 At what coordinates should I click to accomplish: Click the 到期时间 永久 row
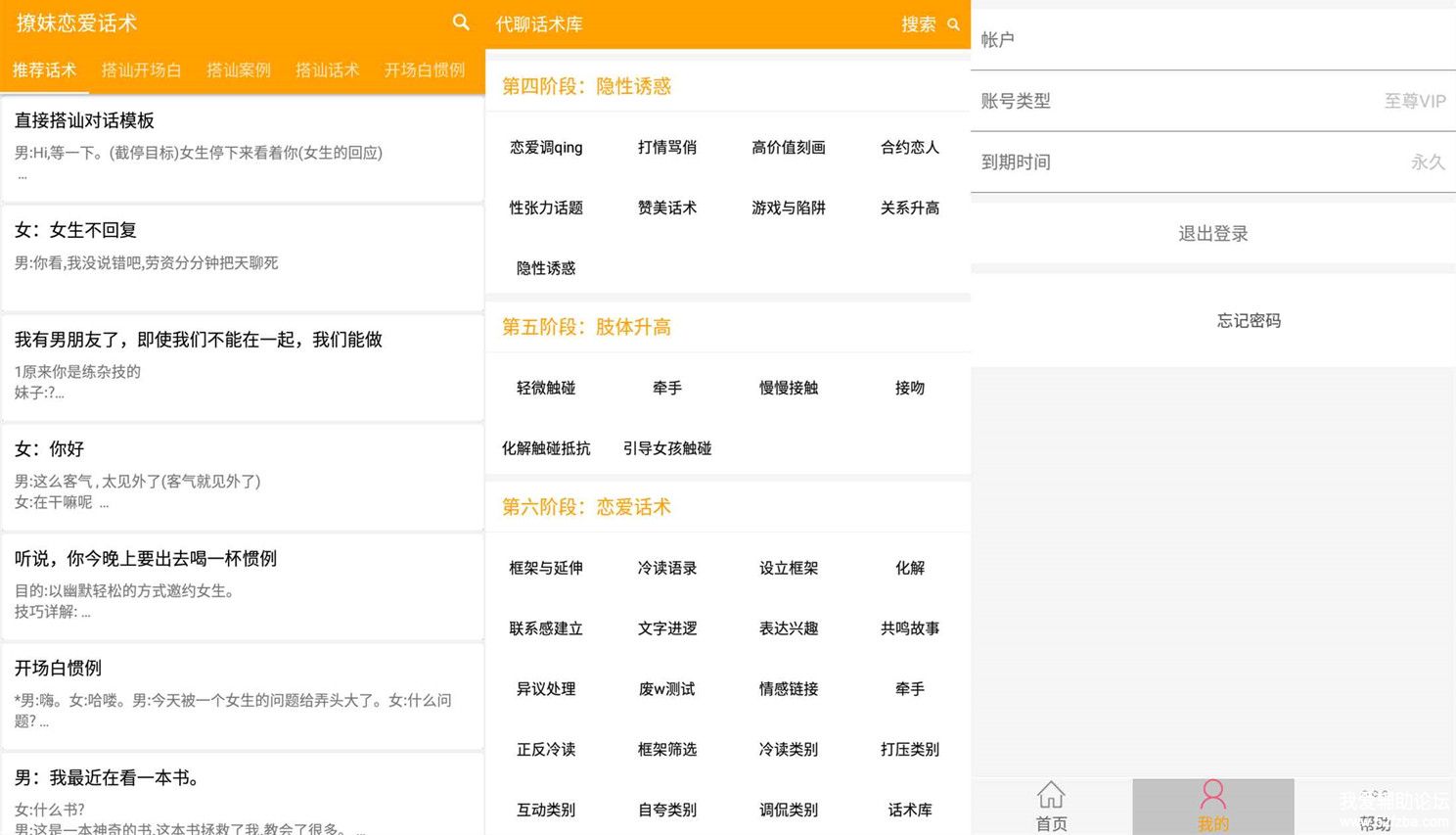[1213, 162]
